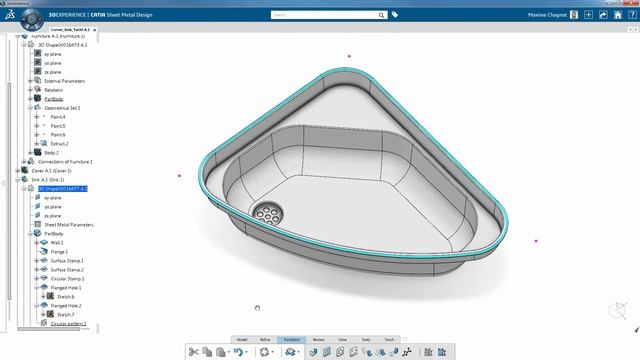Open the Update gear dropdown arrow
Image resolution: width=640 pixels, height=360 pixels.
[x=273, y=352]
